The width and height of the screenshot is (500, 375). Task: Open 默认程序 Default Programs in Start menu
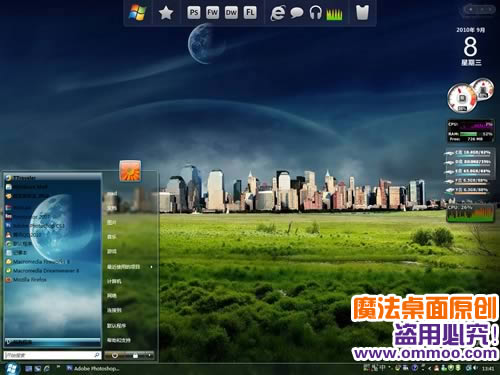(x=116, y=326)
